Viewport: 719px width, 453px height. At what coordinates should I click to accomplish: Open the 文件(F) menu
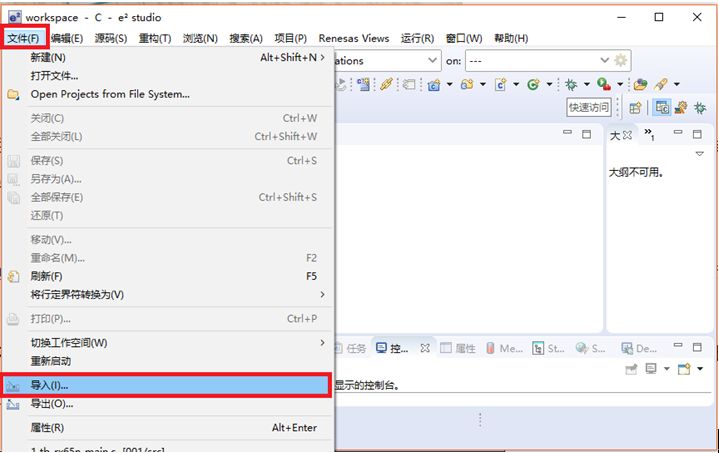pos(24,38)
